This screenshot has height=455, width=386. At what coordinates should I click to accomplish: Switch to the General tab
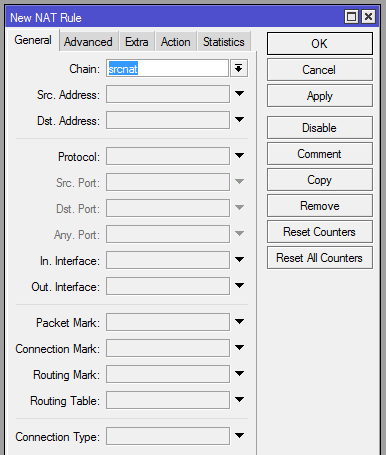coord(33,40)
